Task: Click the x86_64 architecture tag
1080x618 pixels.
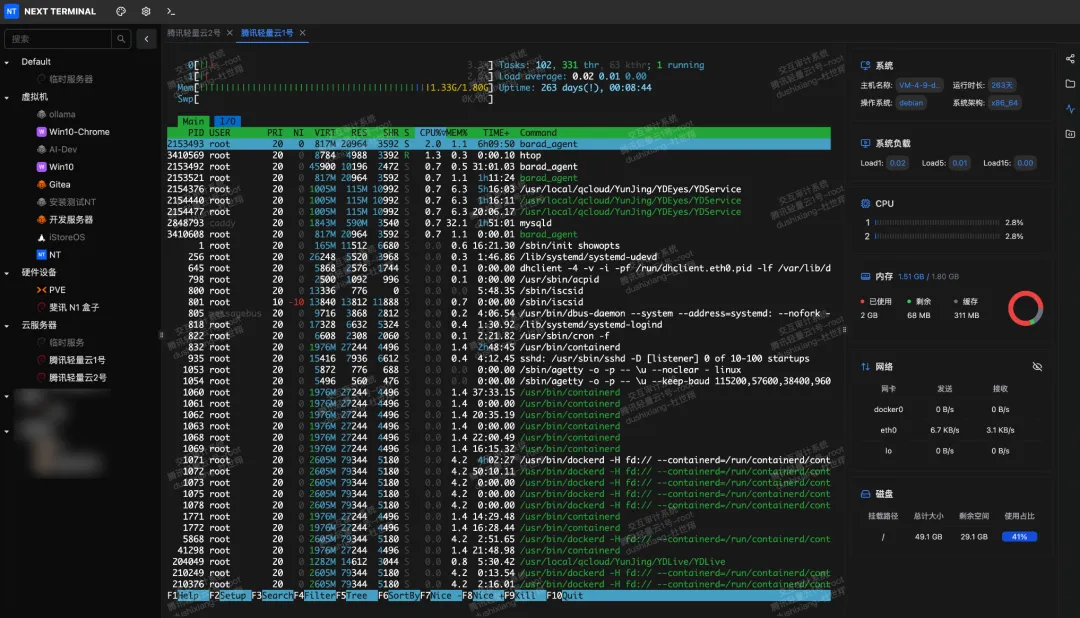Action: (1004, 103)
